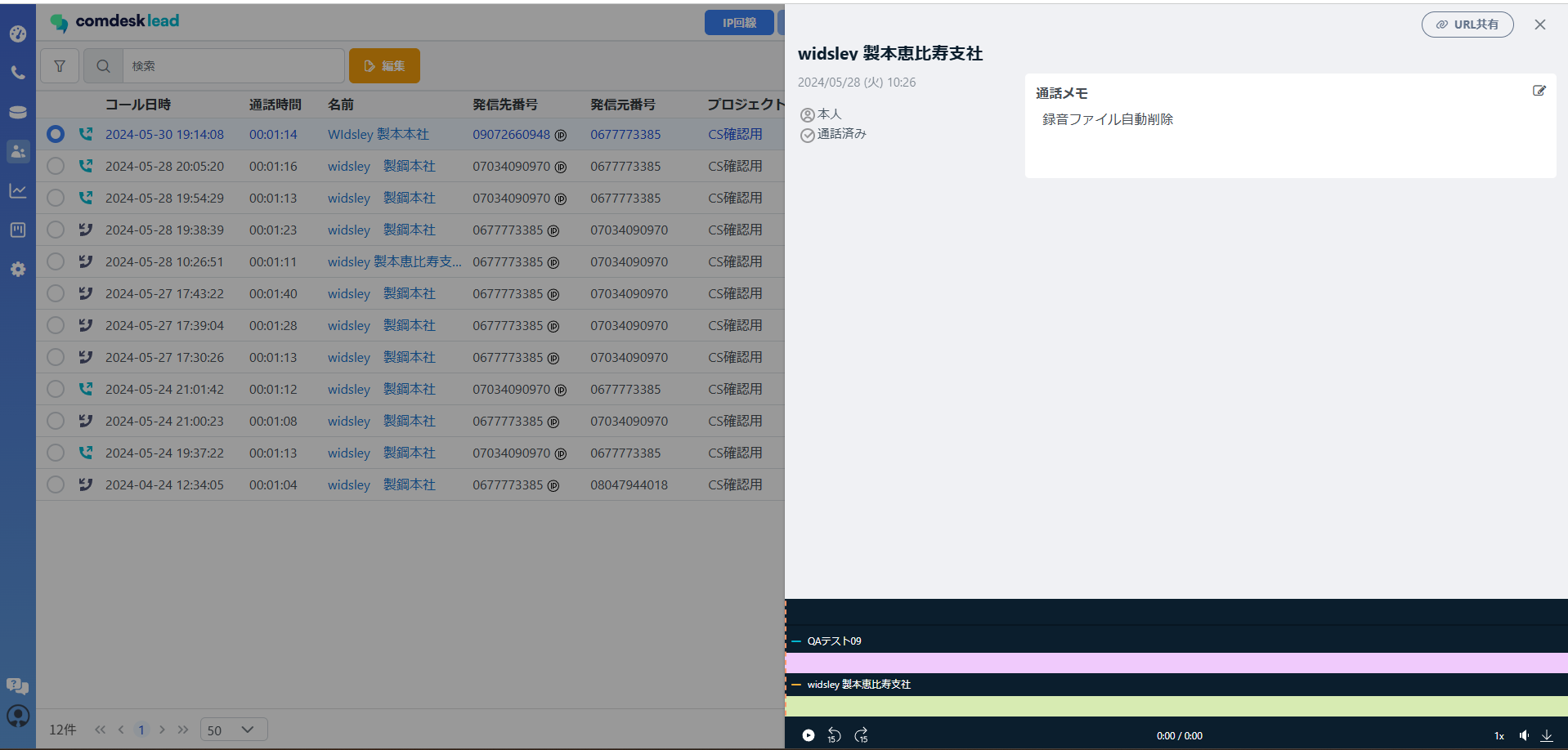Play the call recording
1568x750 pixels.
(808, 735)
